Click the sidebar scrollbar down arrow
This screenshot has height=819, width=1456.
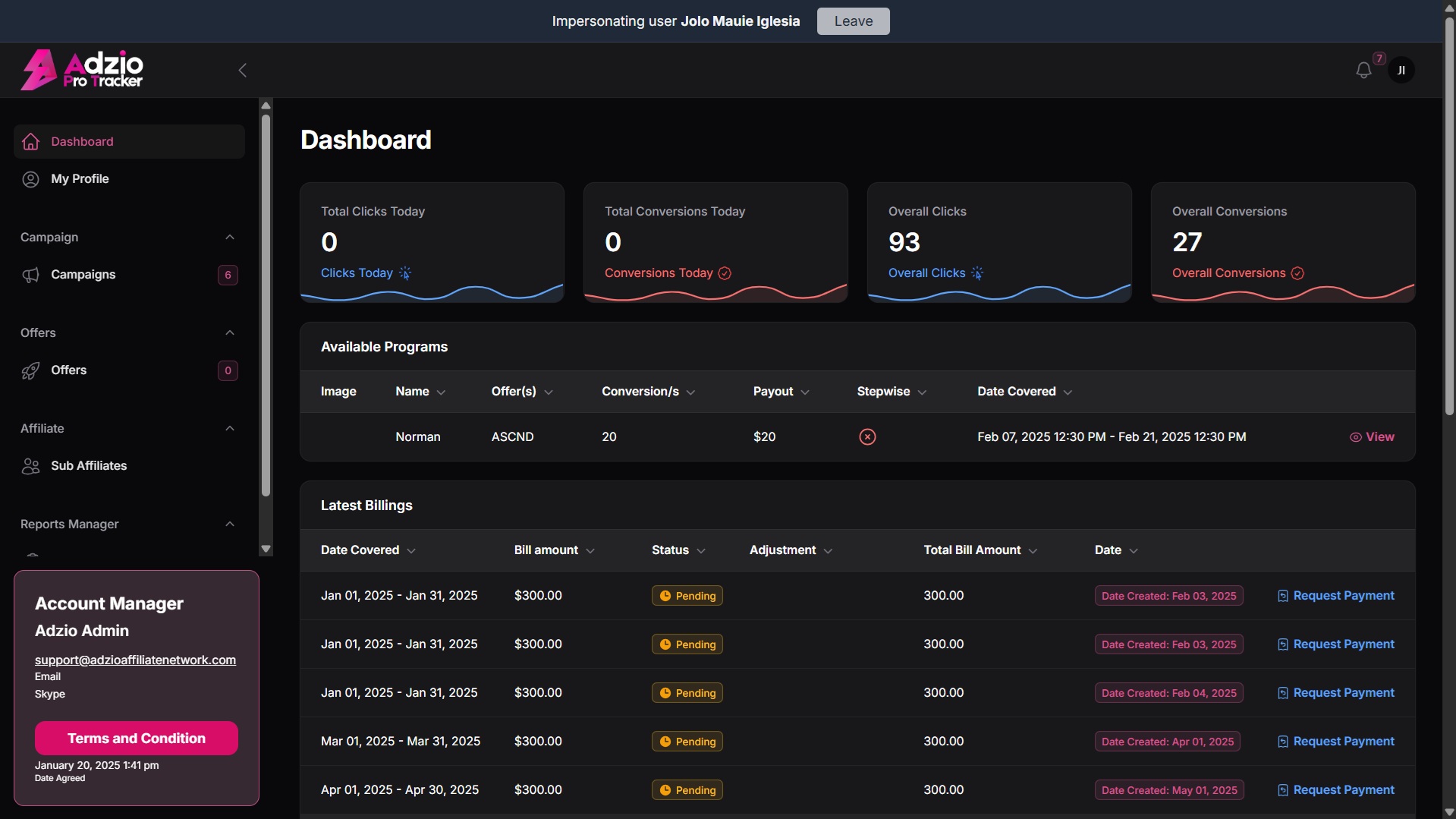[x=266, y=549]
